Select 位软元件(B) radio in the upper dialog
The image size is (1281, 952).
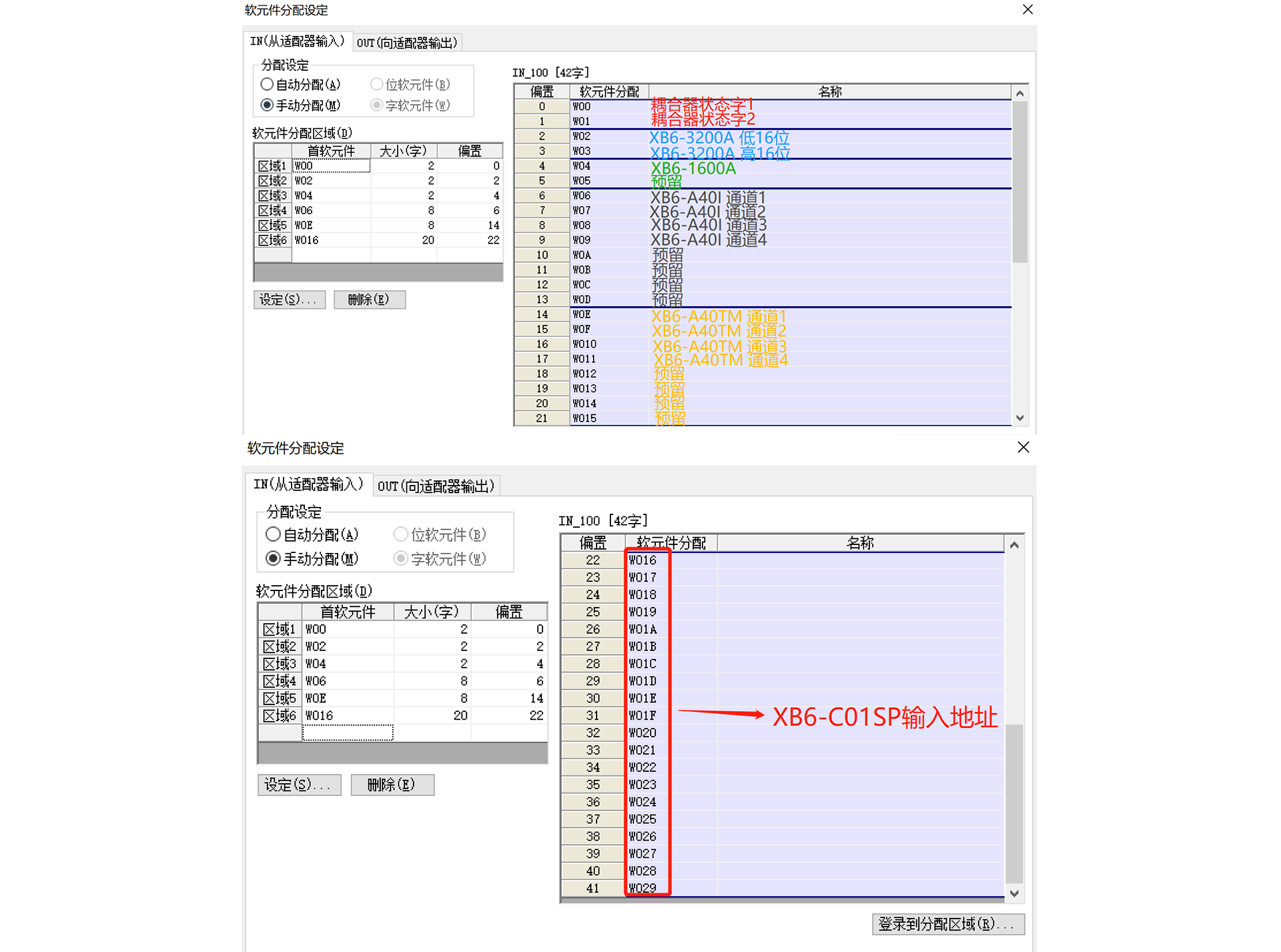pyautogui.click(x=377, y=85)
